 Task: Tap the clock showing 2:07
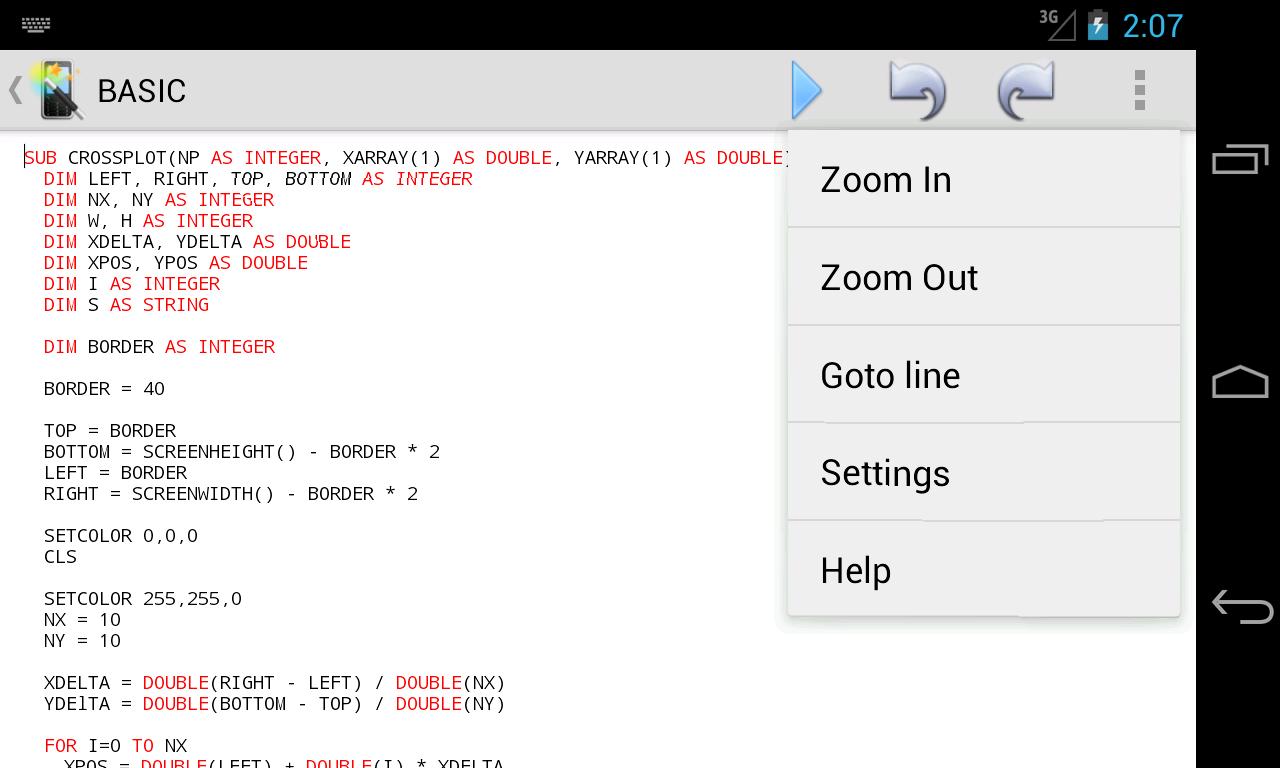(x=1150, y=26)
